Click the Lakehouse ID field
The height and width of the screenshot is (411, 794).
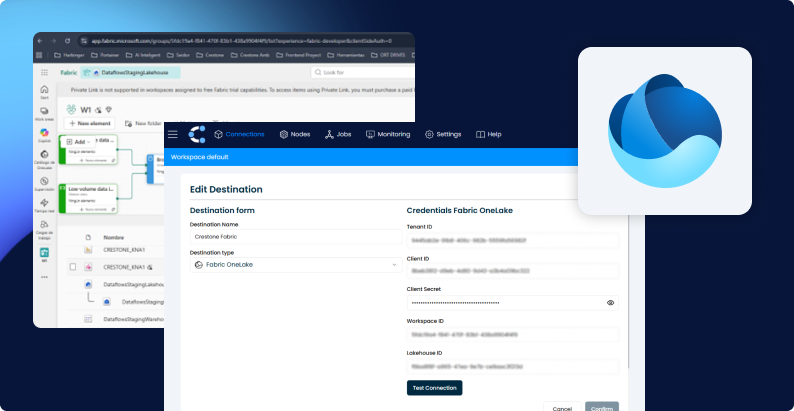click(512, 366)
